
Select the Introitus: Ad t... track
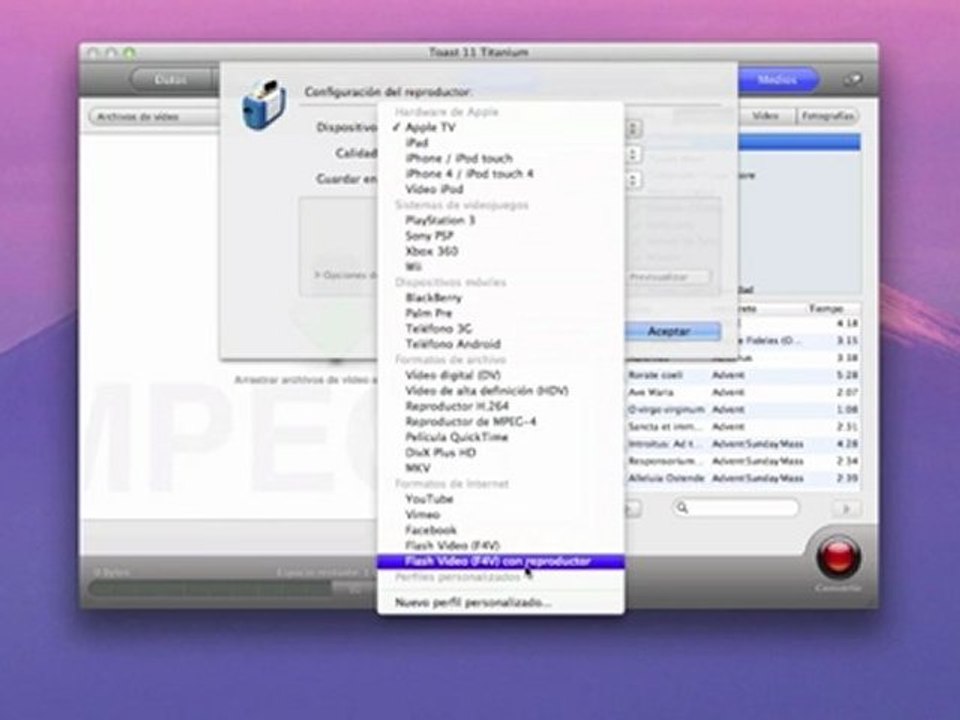click(x=742, y=443)
